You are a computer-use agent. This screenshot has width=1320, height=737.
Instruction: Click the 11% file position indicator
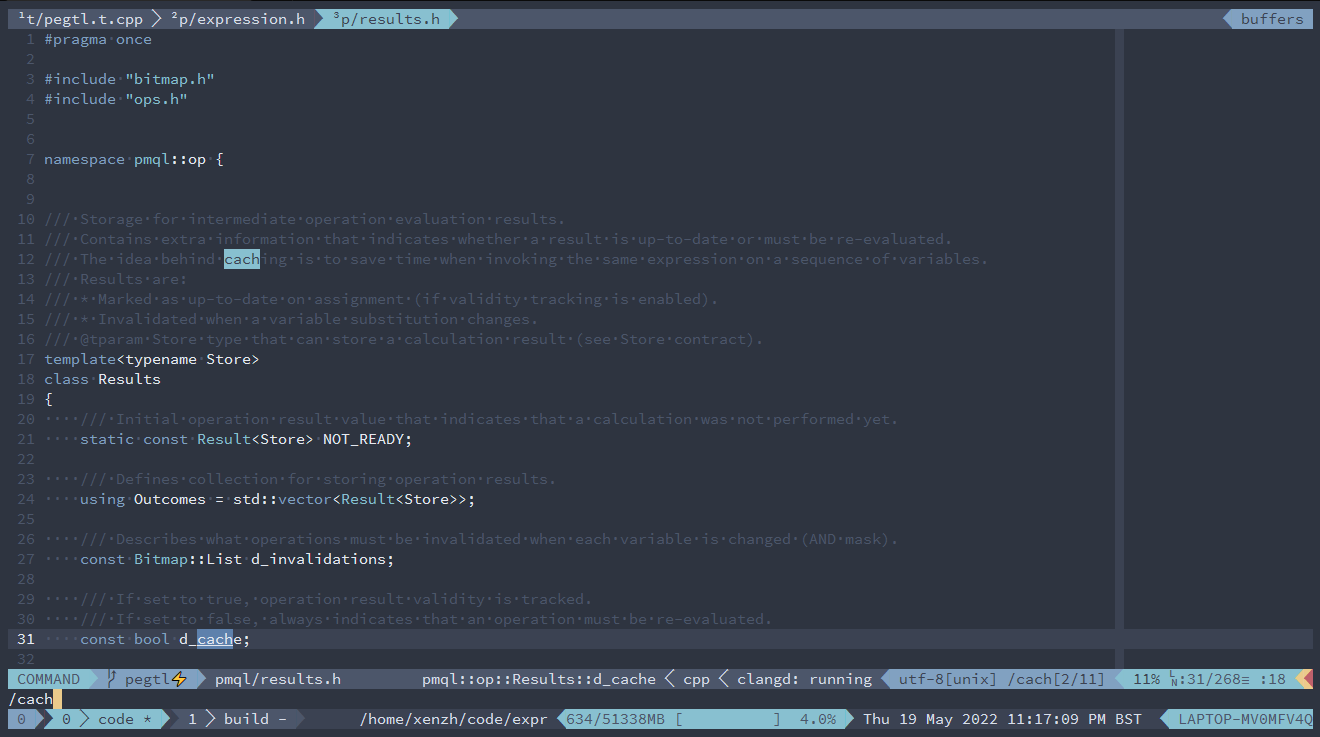coord(1146,679)
